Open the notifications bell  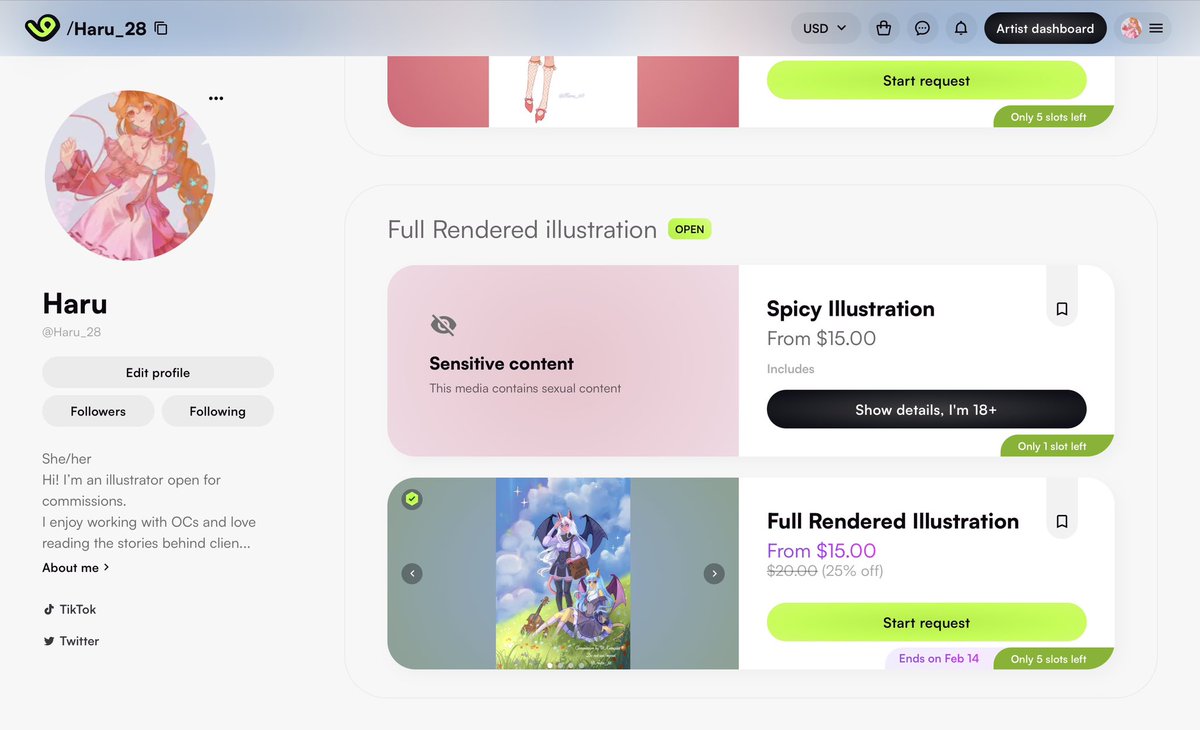961,28
